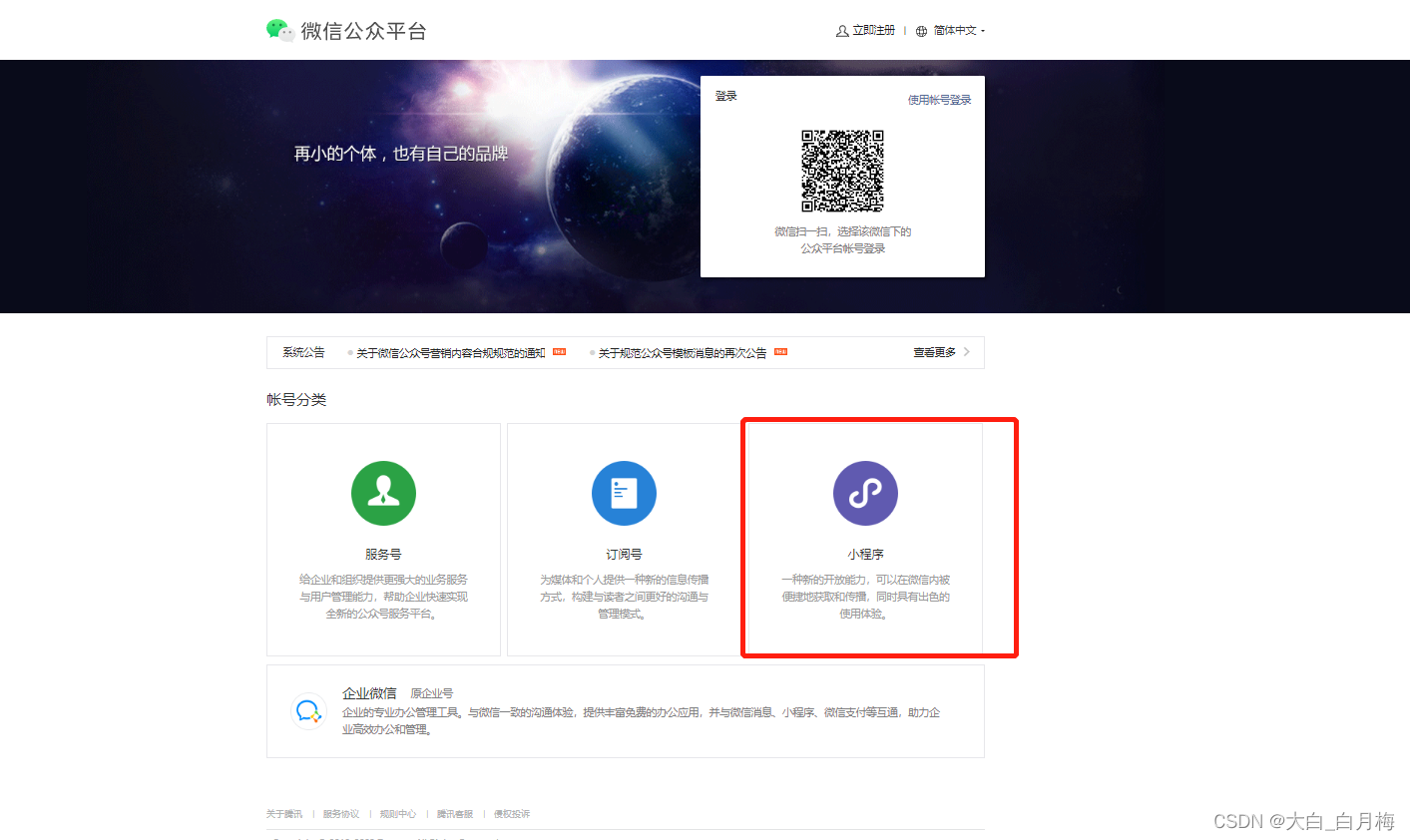Image resolution: width=1410 pixels, height=840 pixels.
Task: Click the 企业微信 chat bubble icon
Action: [x=308, y=711]
